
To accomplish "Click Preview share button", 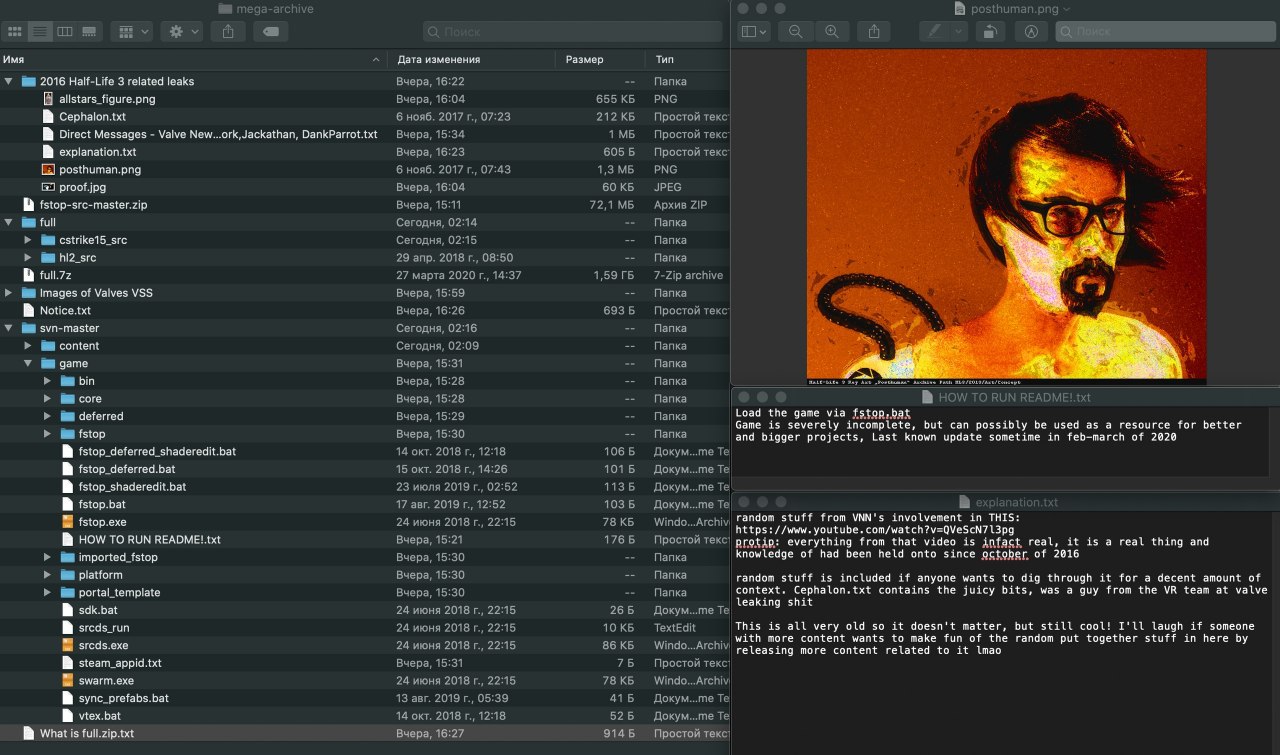I will (x=874, y=32).
